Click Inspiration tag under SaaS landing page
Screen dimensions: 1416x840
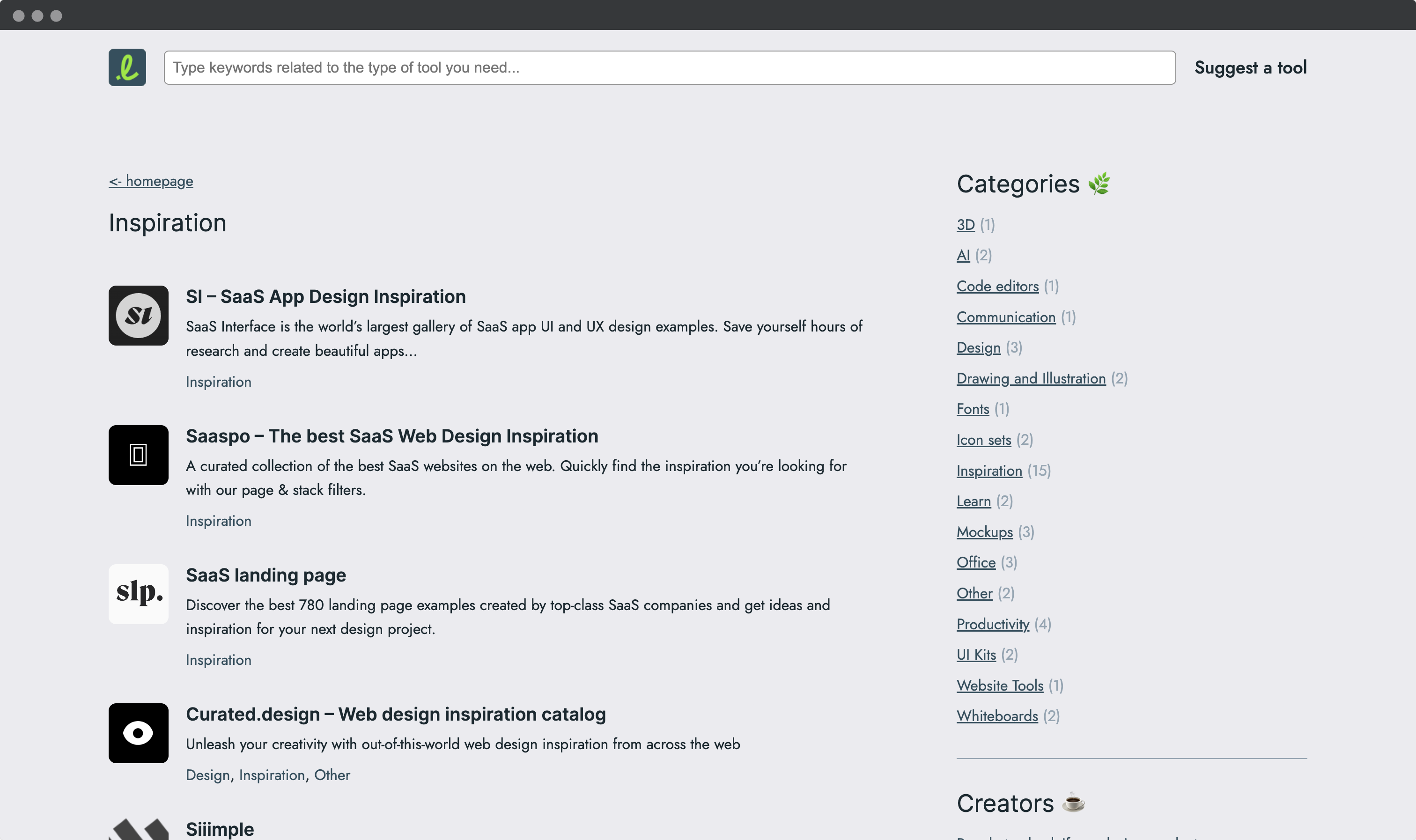pos(219,660)
